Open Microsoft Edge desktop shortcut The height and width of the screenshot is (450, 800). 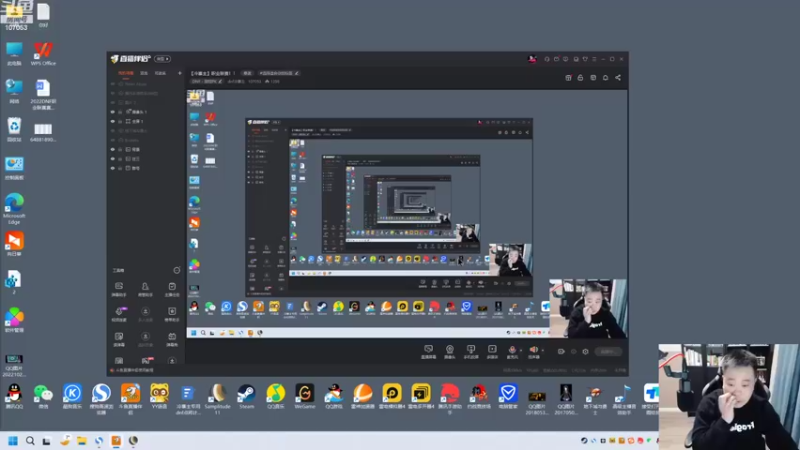(x=14, y=209)
